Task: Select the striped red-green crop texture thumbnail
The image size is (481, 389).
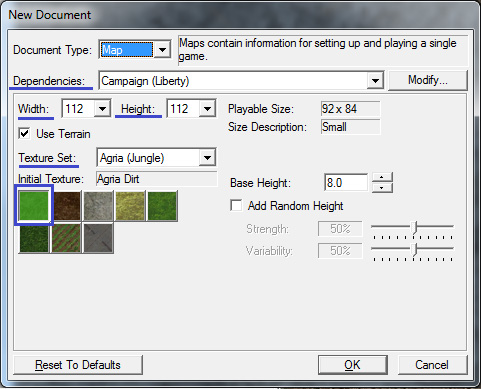Action: [66, 238]
